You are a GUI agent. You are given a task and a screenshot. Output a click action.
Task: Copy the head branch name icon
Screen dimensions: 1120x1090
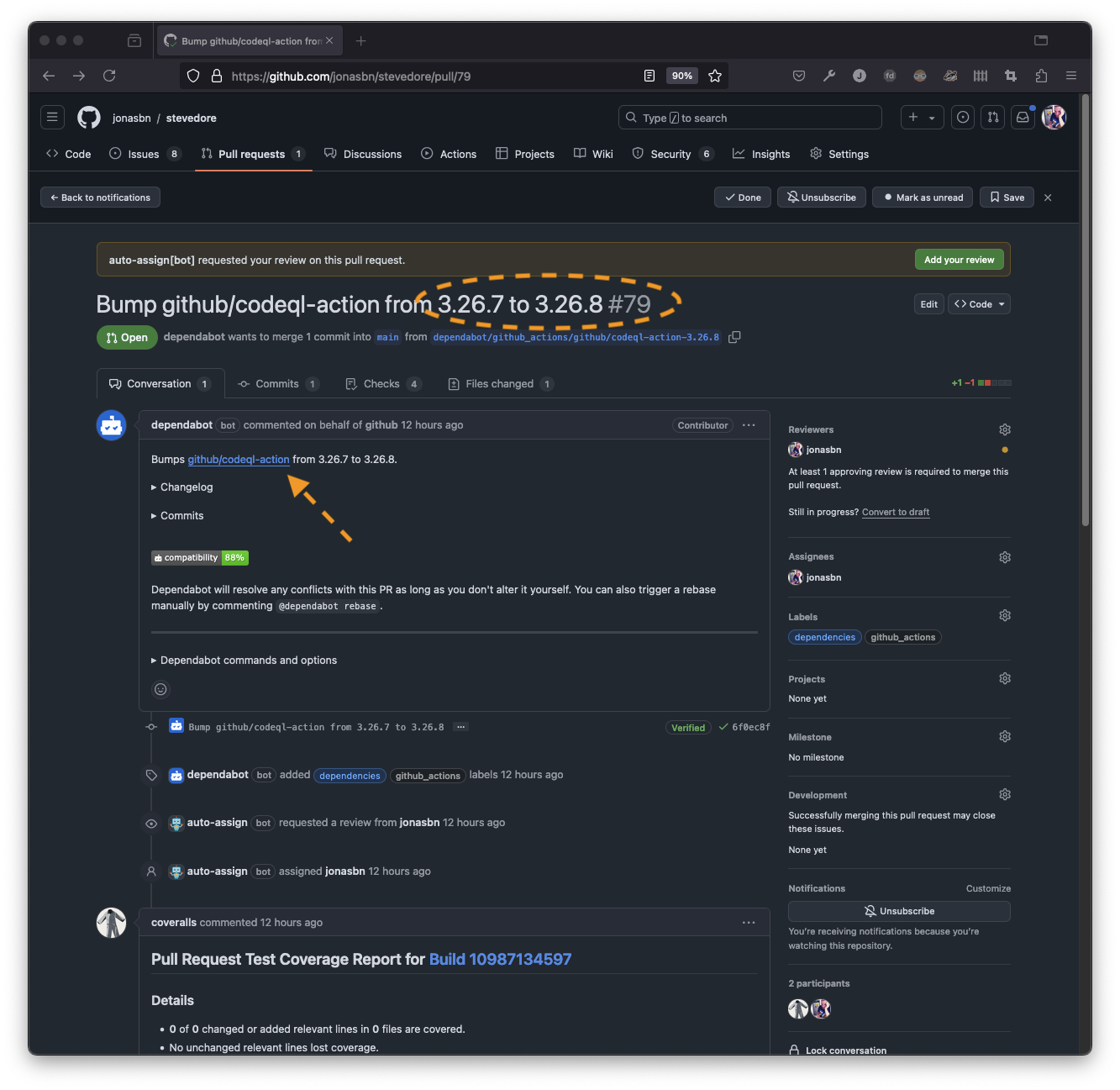tap(734, 337)
